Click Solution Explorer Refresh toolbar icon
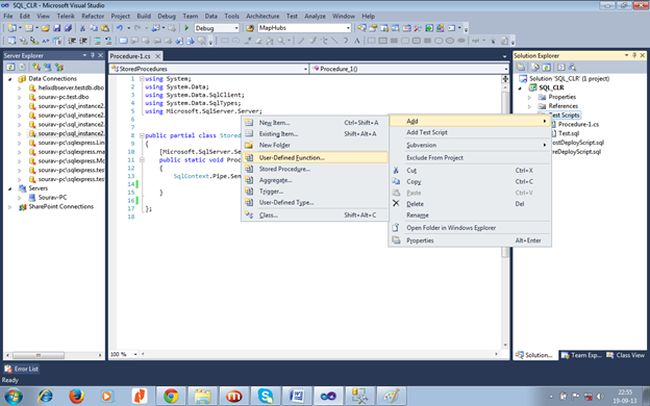Screen dimensions: 650x406 tap(547, 67)
